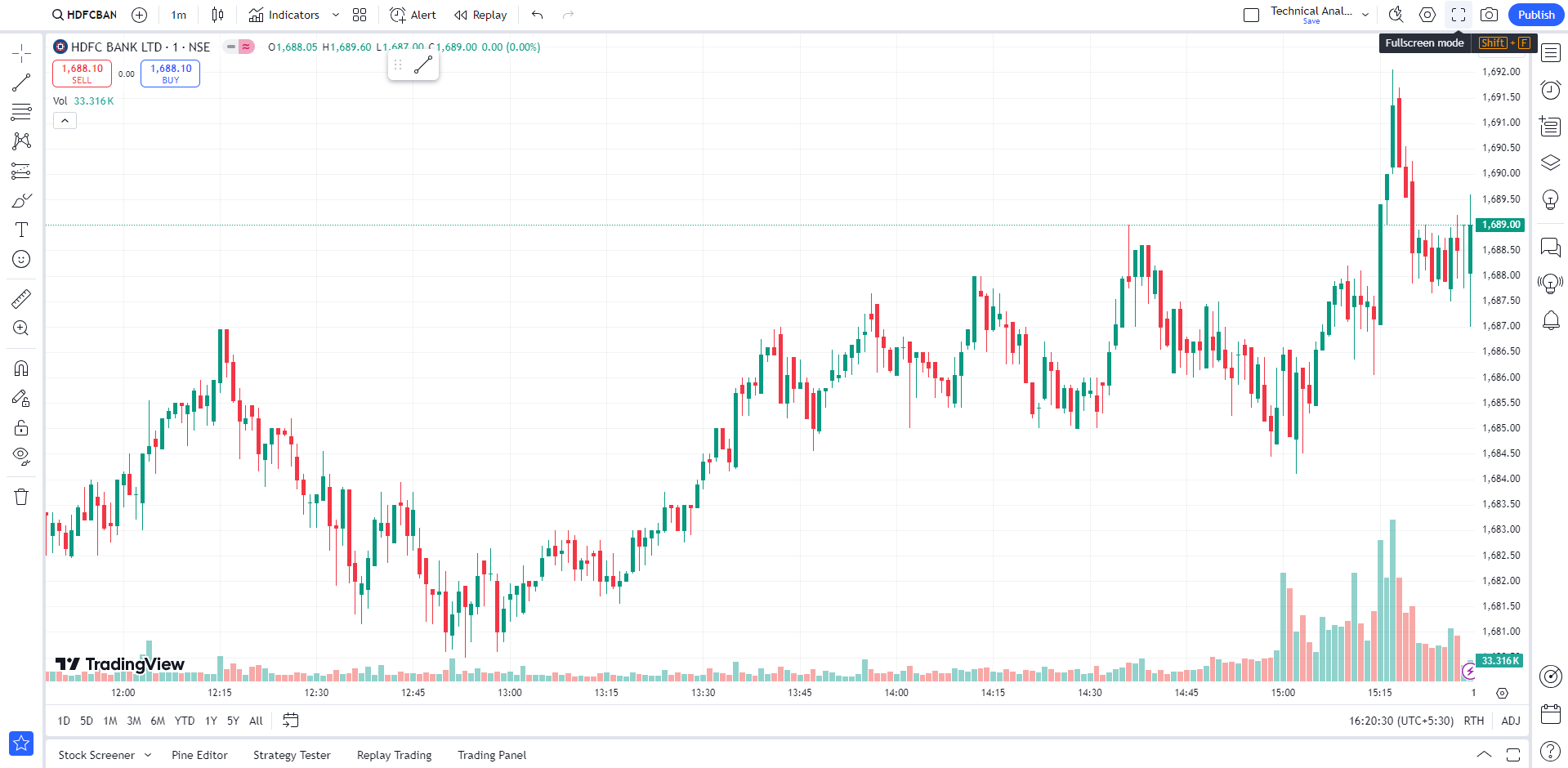The image size is (1568, 768).
Task: Select the crosshair cursor tool
Action: pos(21,54)
